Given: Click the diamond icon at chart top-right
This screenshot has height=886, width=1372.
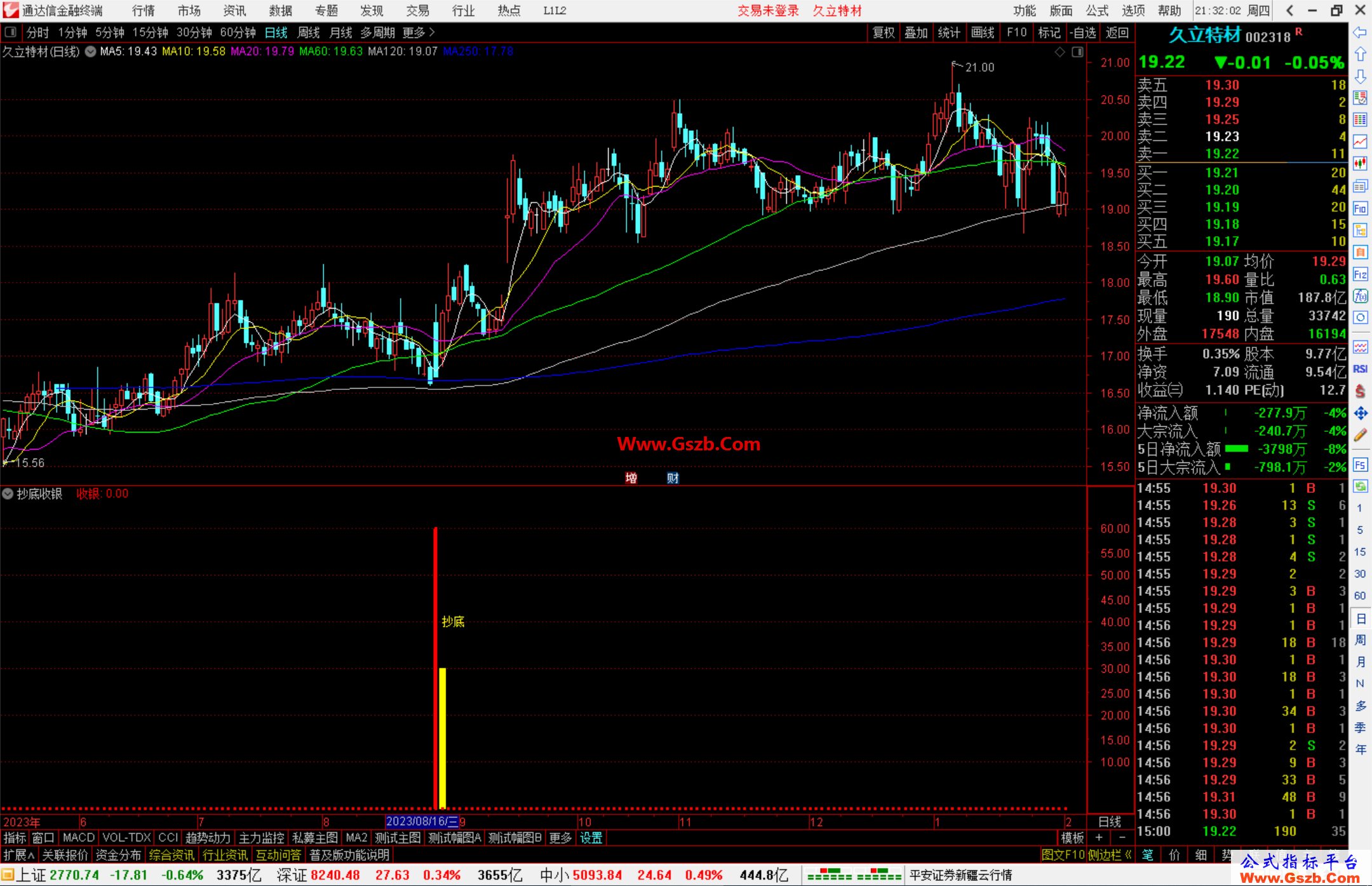Looking at the screenshot, I should click(x=1059, y=52).
